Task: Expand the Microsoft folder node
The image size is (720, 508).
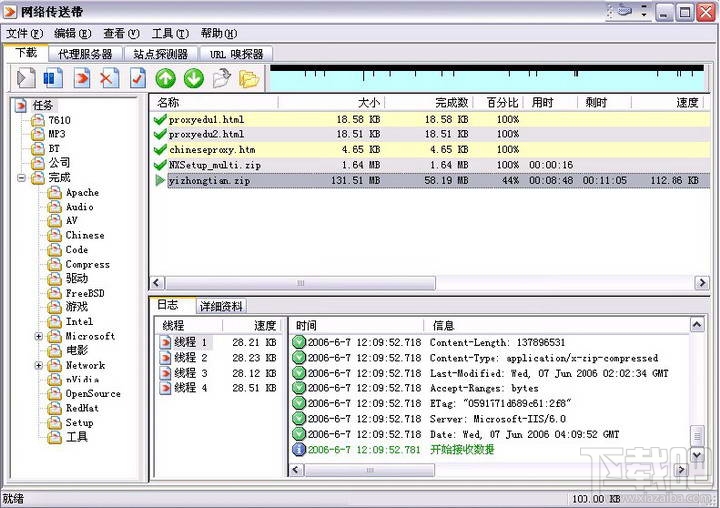Action: coord(39,337)
